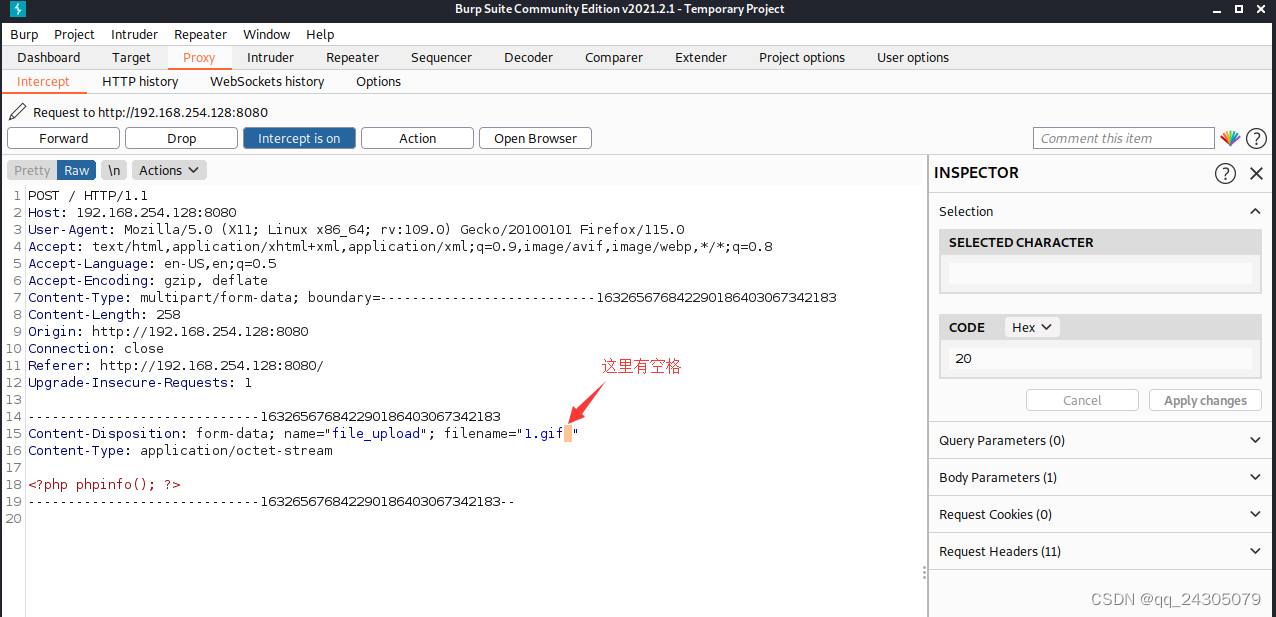Viewport: 1276px width, 617px height.
Task: Drop the intercepted request
Action: point(181,138)
